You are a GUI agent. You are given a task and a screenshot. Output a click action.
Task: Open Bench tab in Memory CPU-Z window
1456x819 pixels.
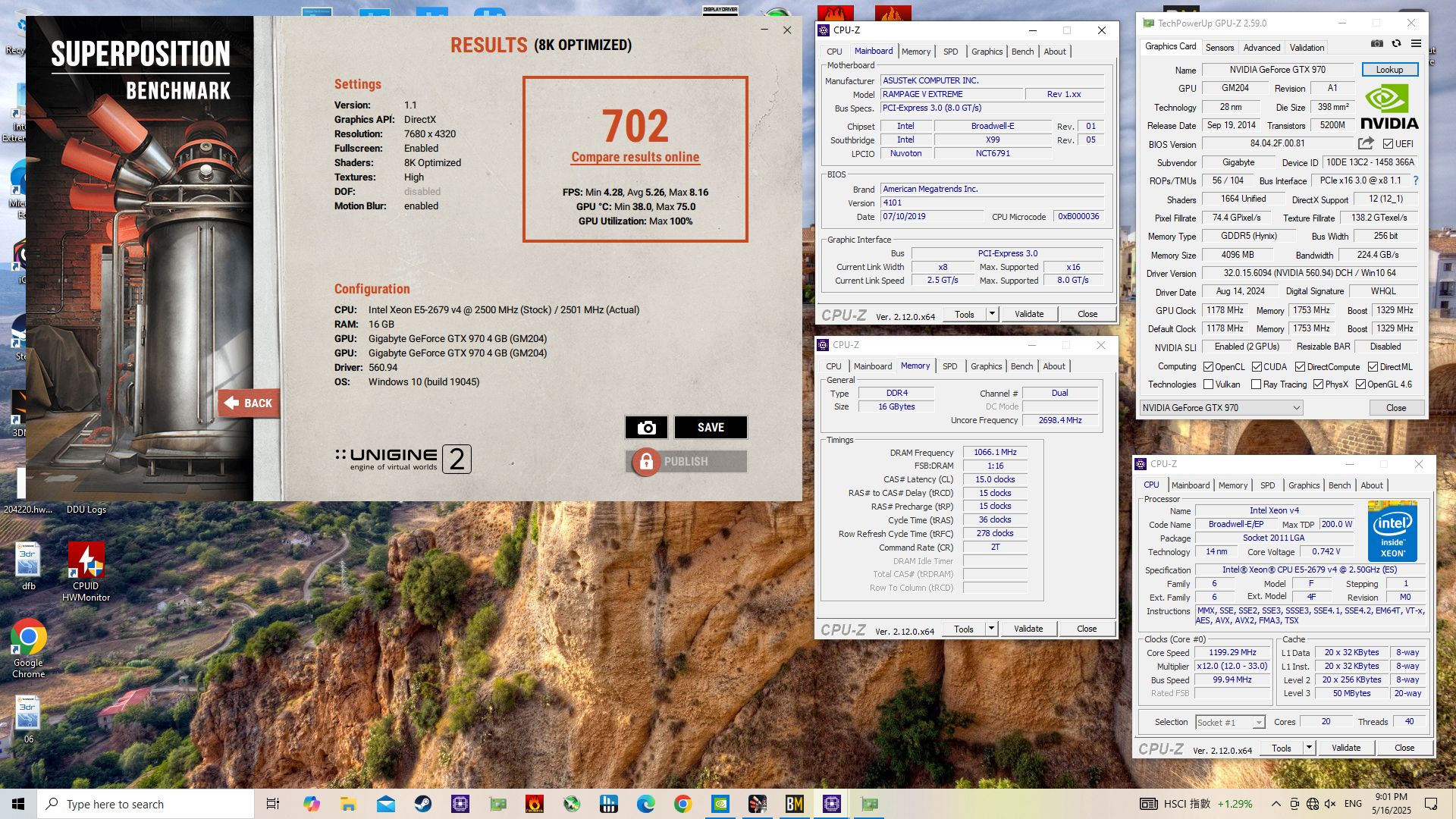[x=1021, y=366]
